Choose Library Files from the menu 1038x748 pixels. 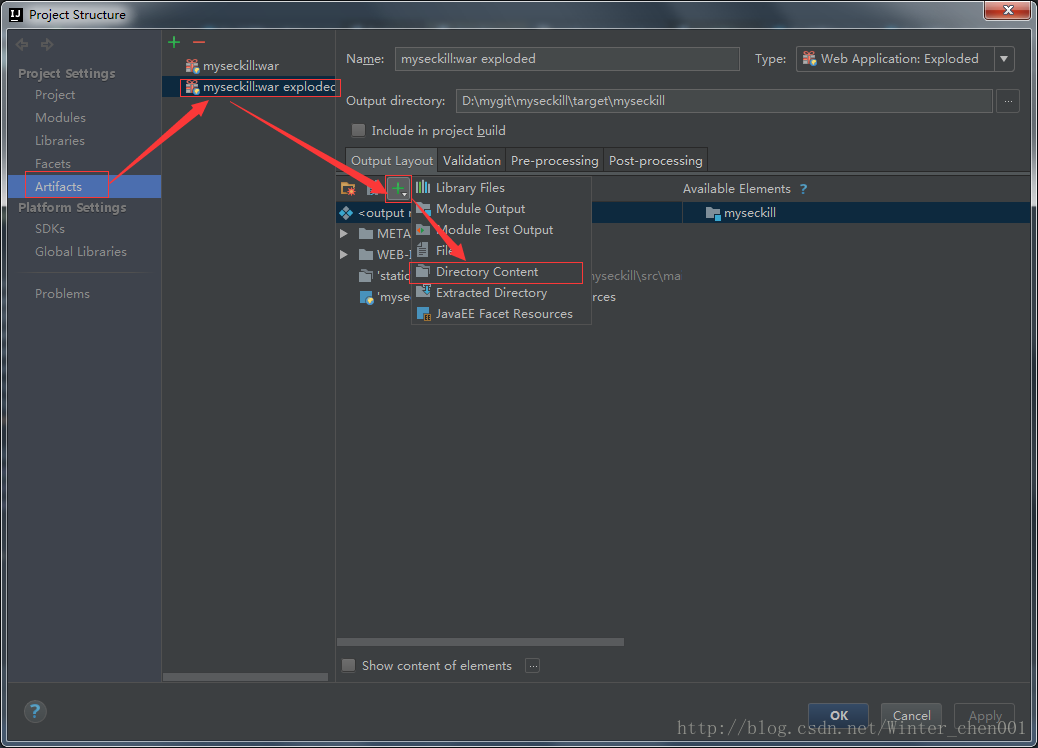(x=501, y=187)
